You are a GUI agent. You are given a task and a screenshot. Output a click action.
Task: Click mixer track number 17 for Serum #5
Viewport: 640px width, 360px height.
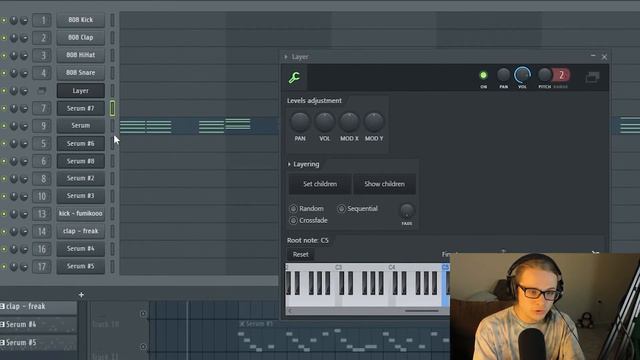pos(42,267)
